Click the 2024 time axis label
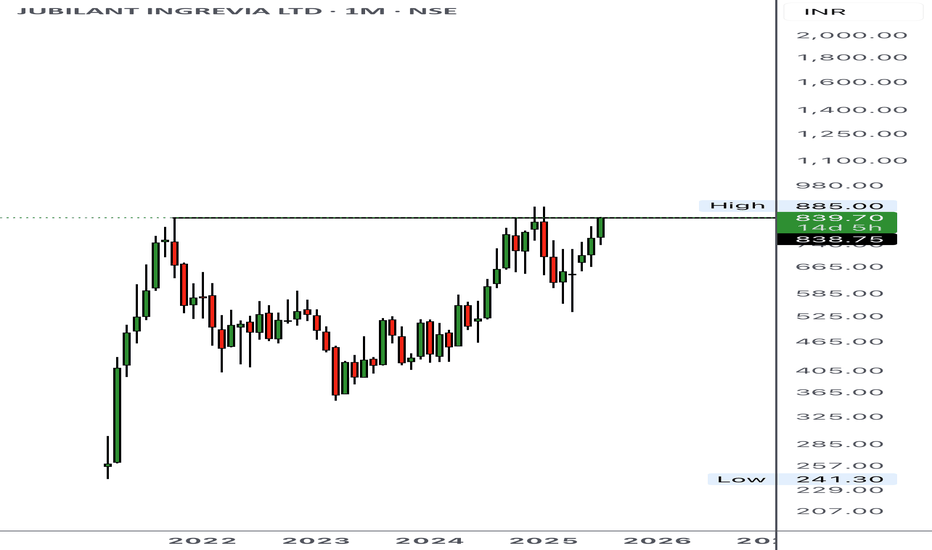The image size is (932, 550). (429, 541)
